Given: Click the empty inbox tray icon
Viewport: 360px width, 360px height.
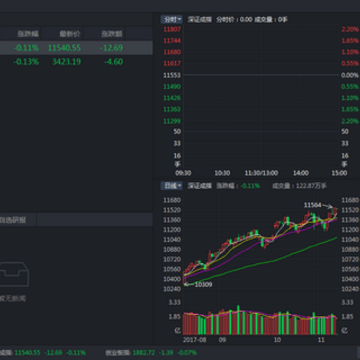Looking at the screenshot, I should [14, 274].
